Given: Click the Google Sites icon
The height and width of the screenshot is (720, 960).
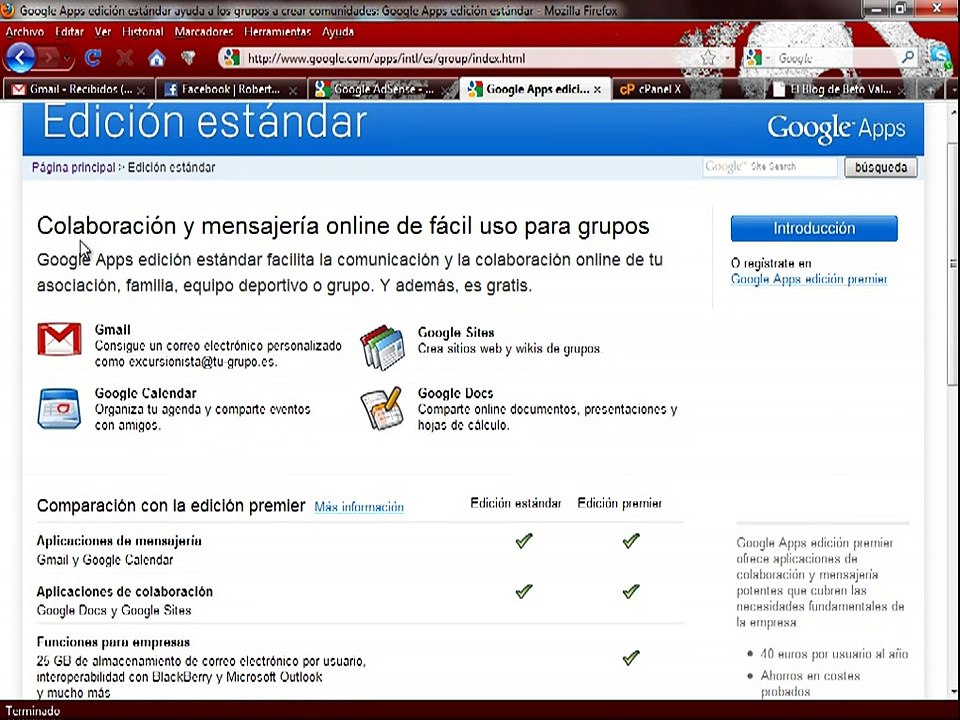Looking at the screenshot, I should (382, 347).
